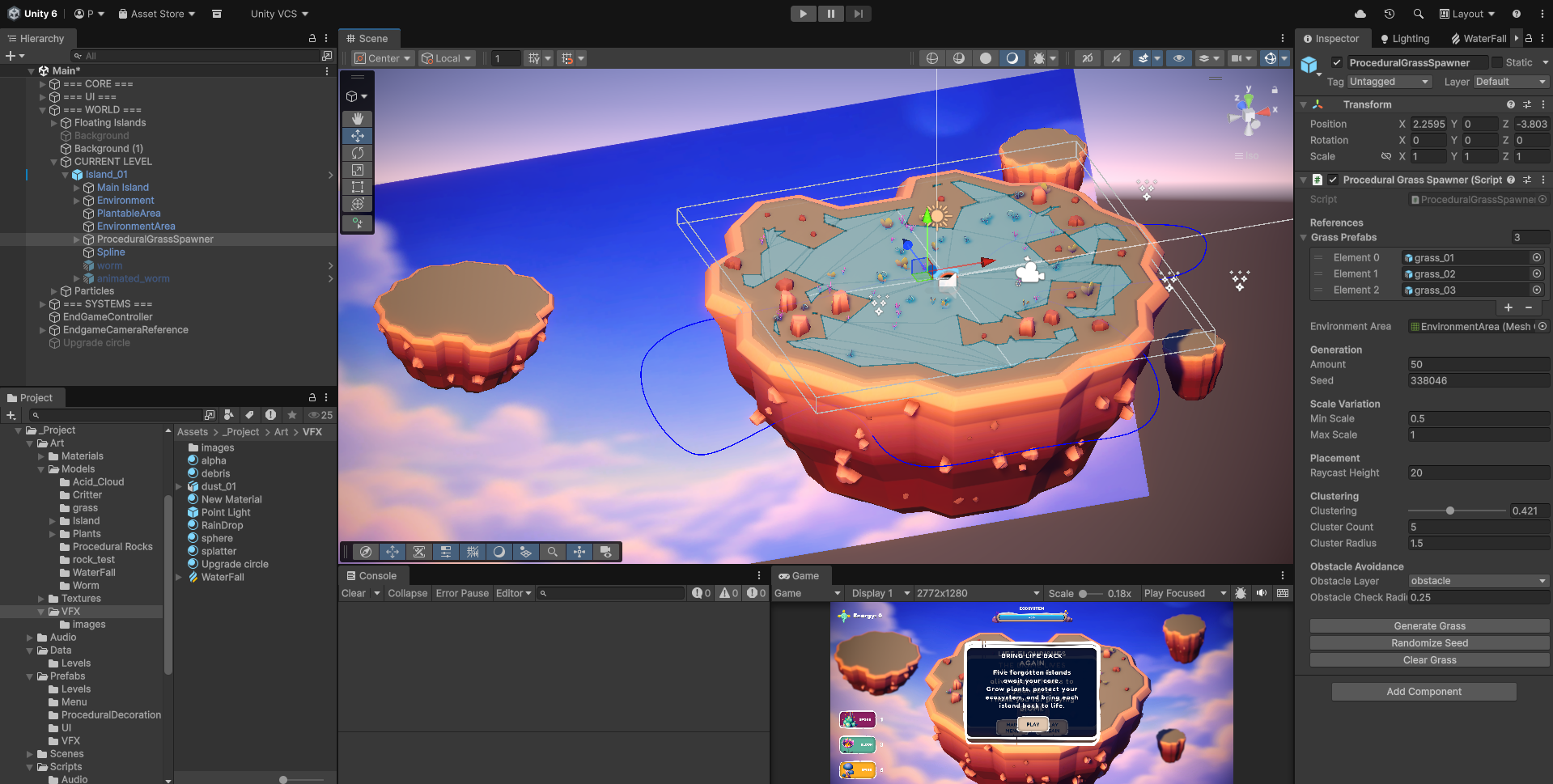
Task: Toggle 2D view mode in Scene toolbar
Action: tap(1087, 58)
